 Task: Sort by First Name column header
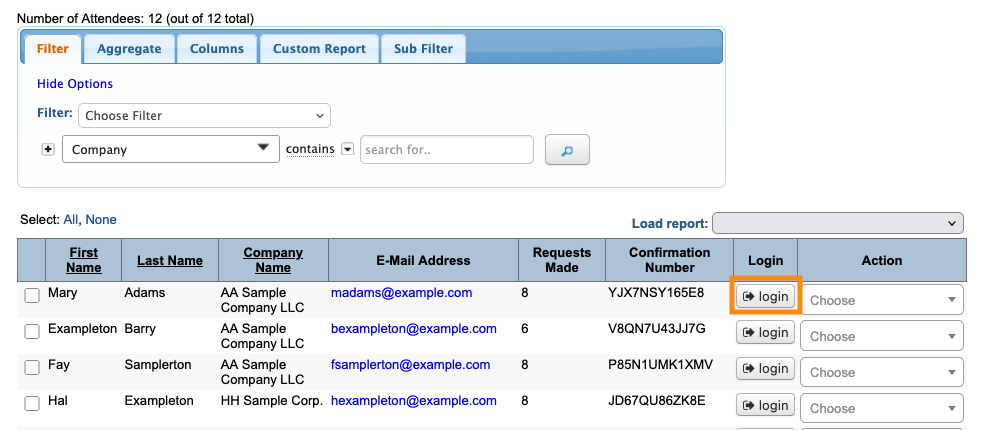(x=84, y=260)
